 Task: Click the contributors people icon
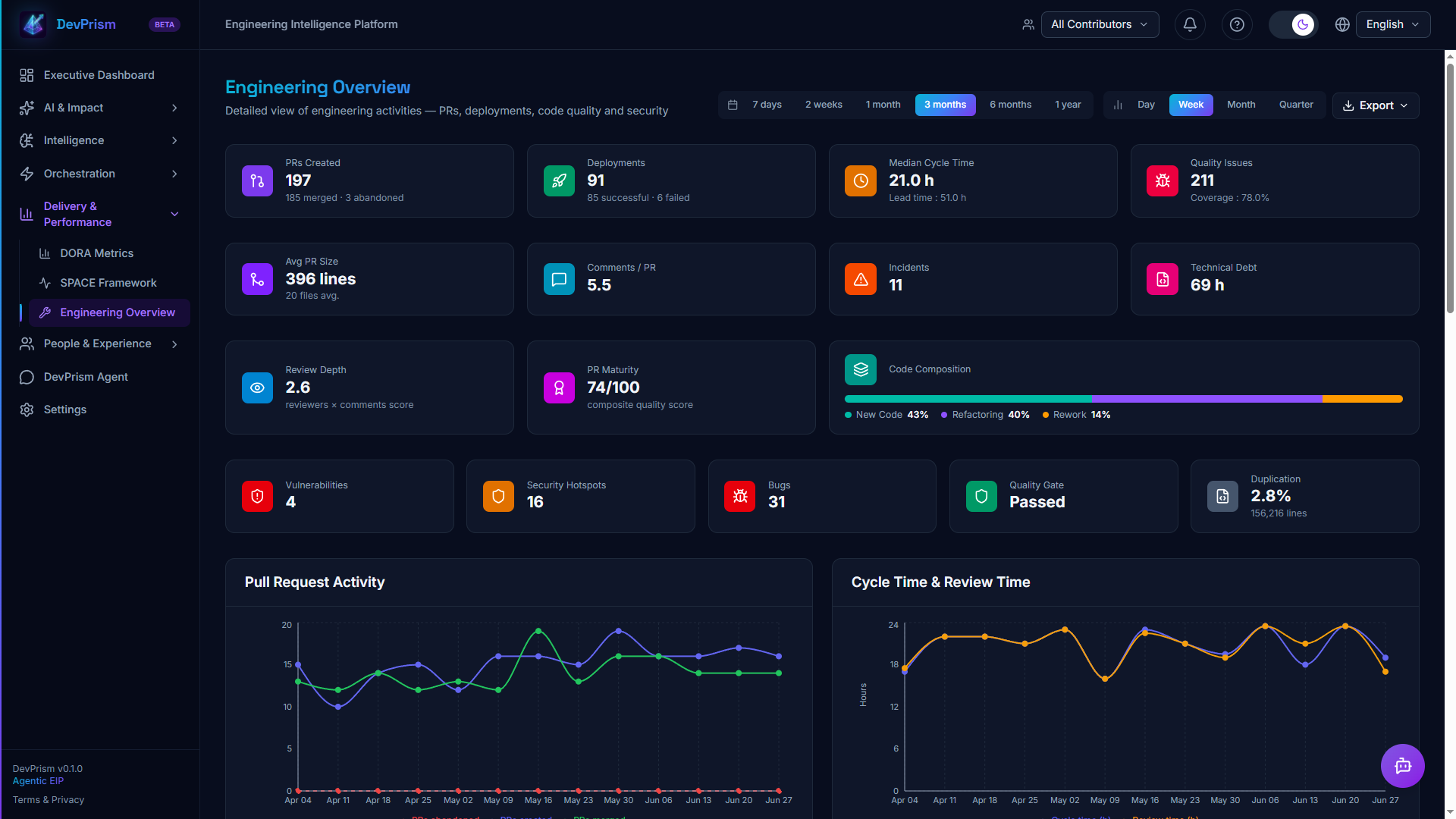click(1028, 24)
